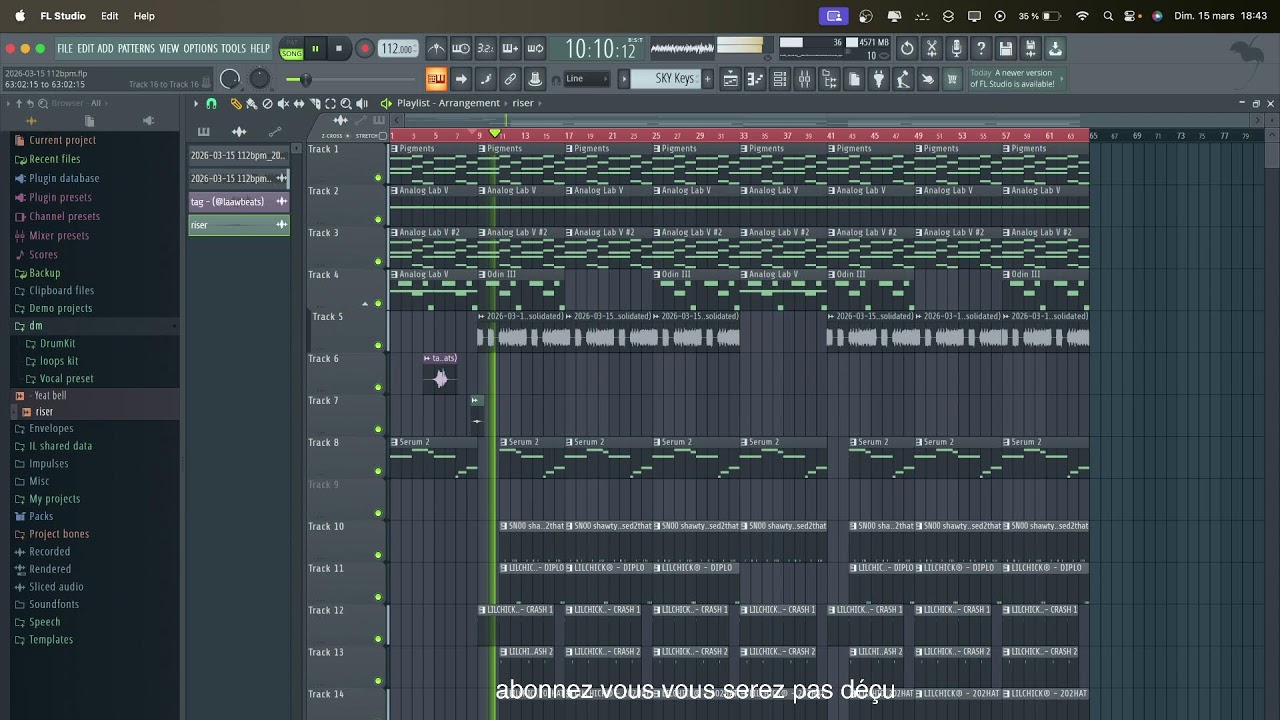Select the tag - (@laawbeats) clip

(x=239, y=202)
